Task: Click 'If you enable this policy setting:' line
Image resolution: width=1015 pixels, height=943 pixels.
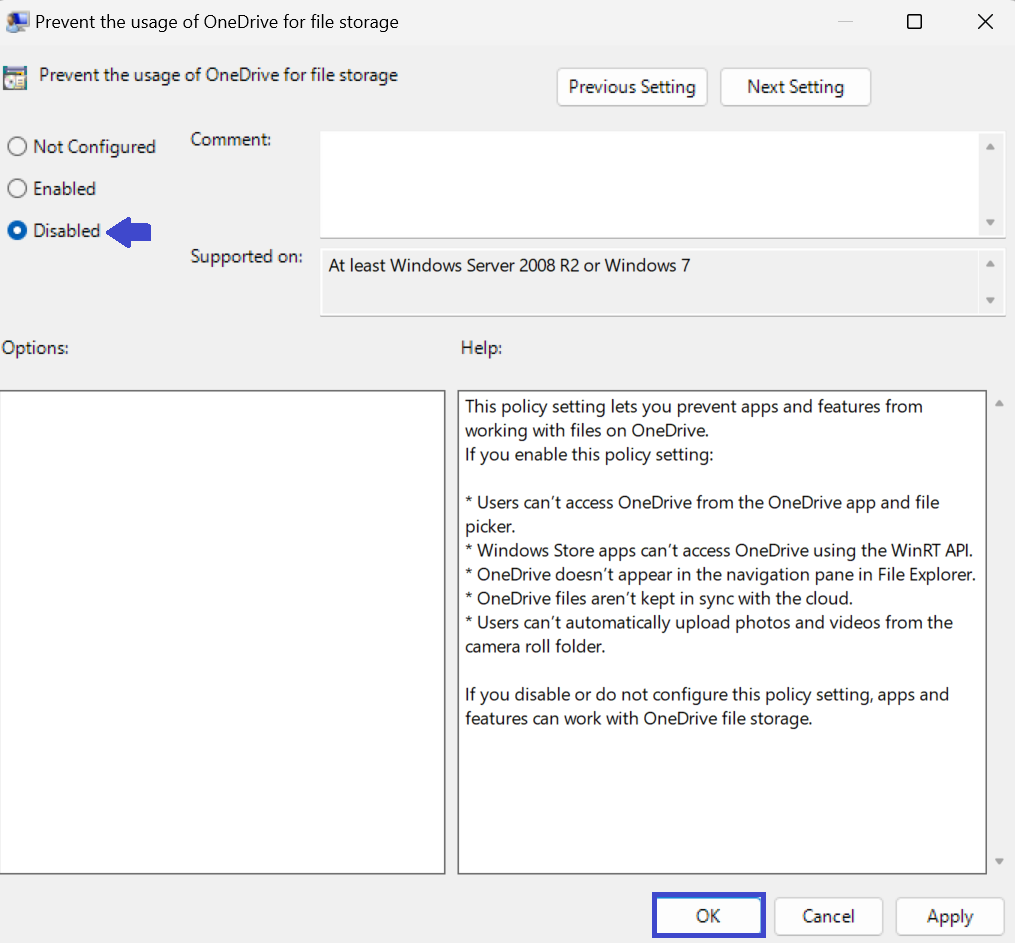Action: point(589,454)
